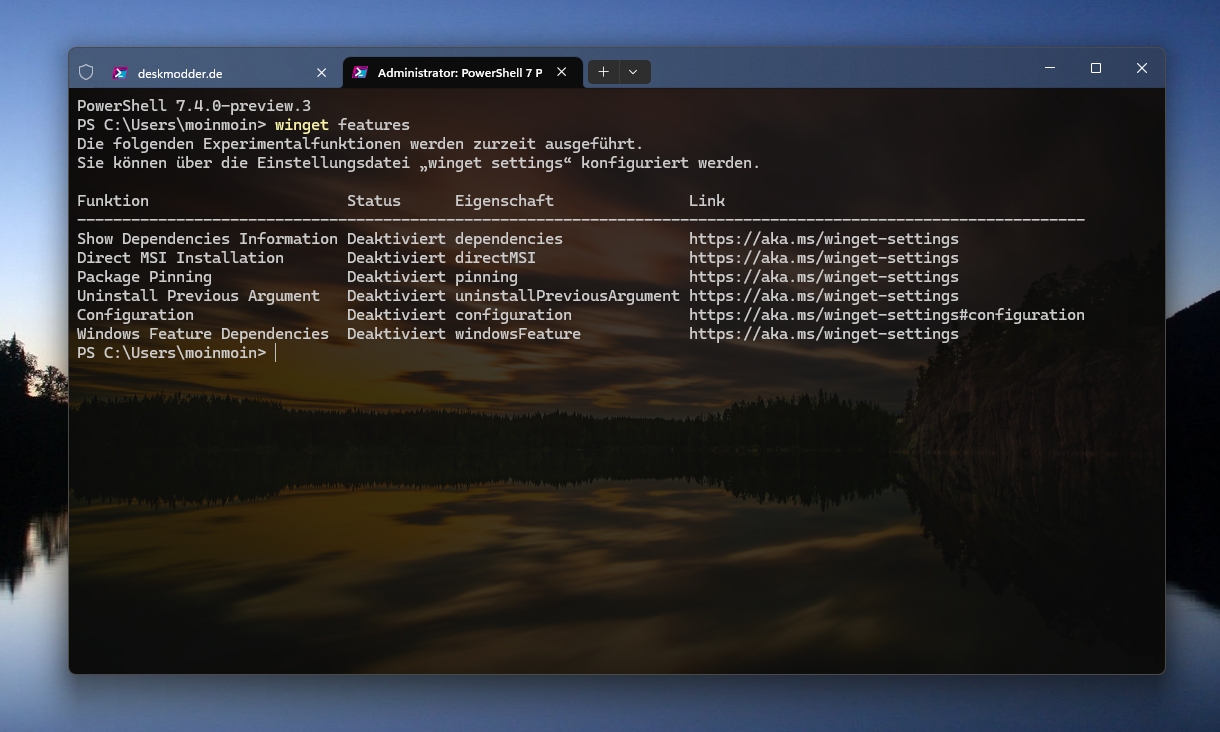
Task: Click the 'windowsFeature' property value
Action: tap(518, 334)
